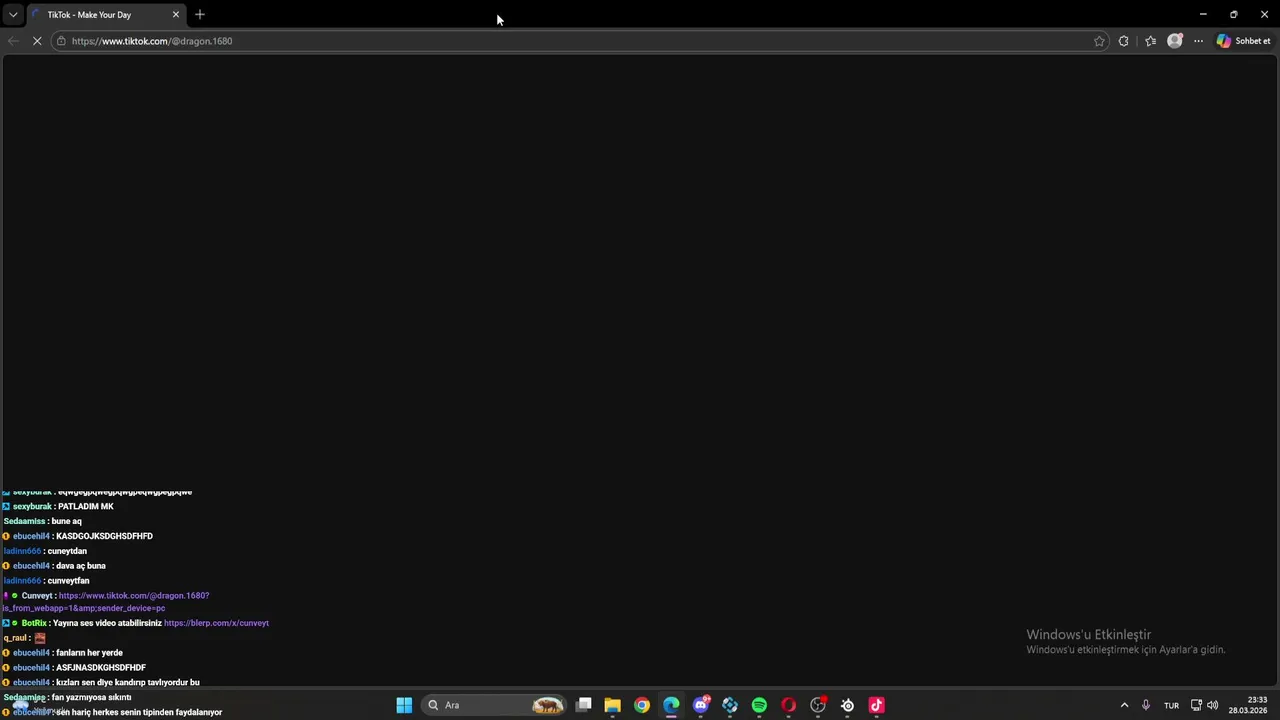The width and height of the screenshot is (1280, 720).
Task: View site information lock icon
Action: click(x=61, y=41)
